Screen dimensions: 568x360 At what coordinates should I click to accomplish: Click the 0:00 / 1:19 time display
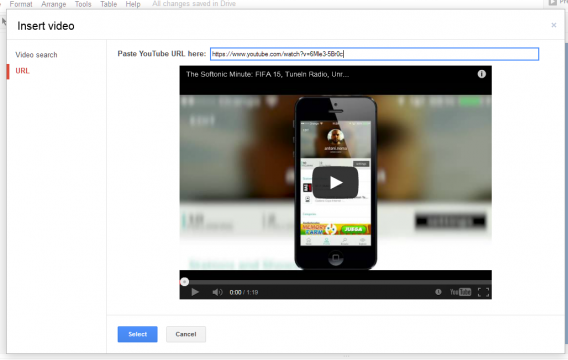(x=243, y=292)
